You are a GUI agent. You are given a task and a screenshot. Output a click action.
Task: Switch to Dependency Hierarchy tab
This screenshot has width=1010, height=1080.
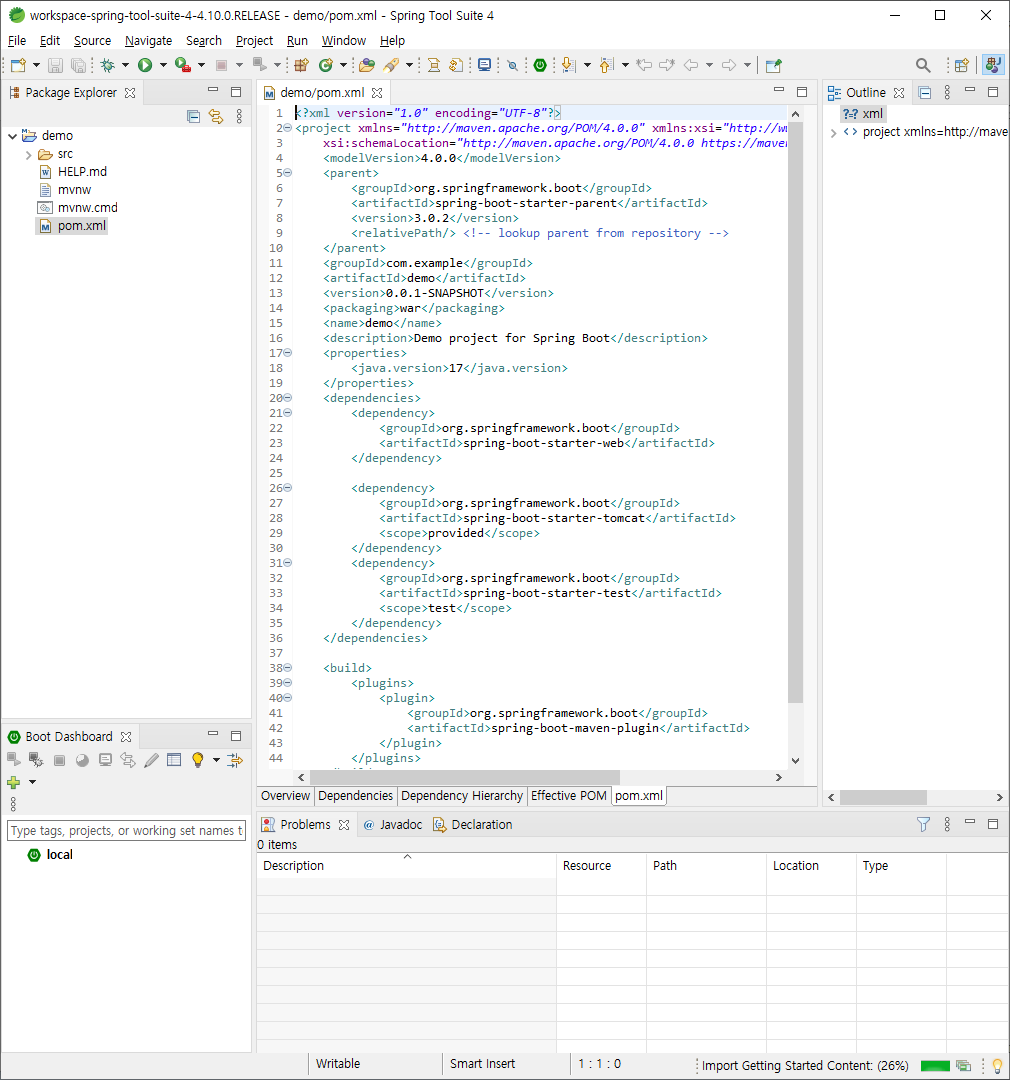point(462,796)
